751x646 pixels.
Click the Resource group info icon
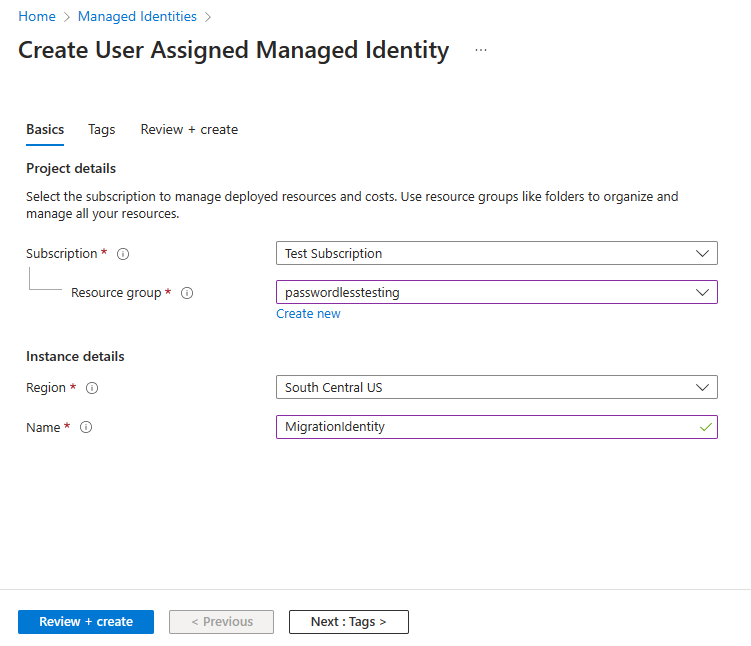pos(187,293)
